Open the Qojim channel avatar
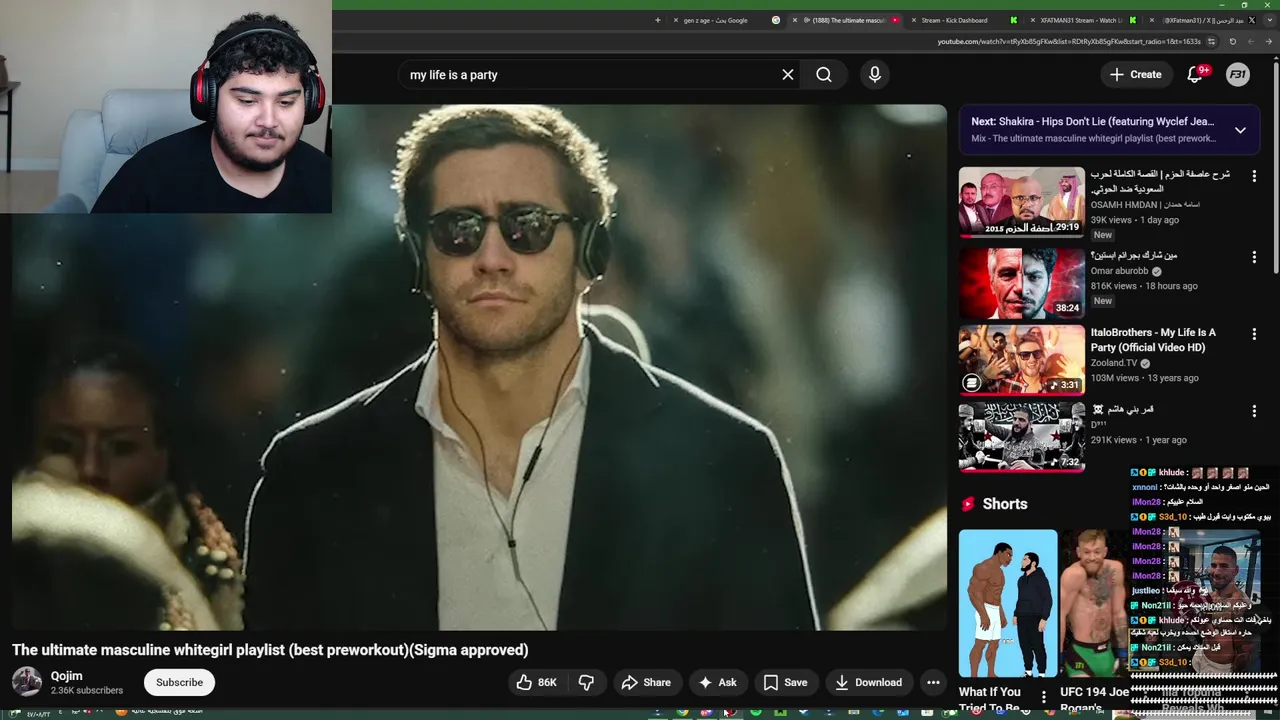The image size is (1280, 720). click(x=27, y=682)
